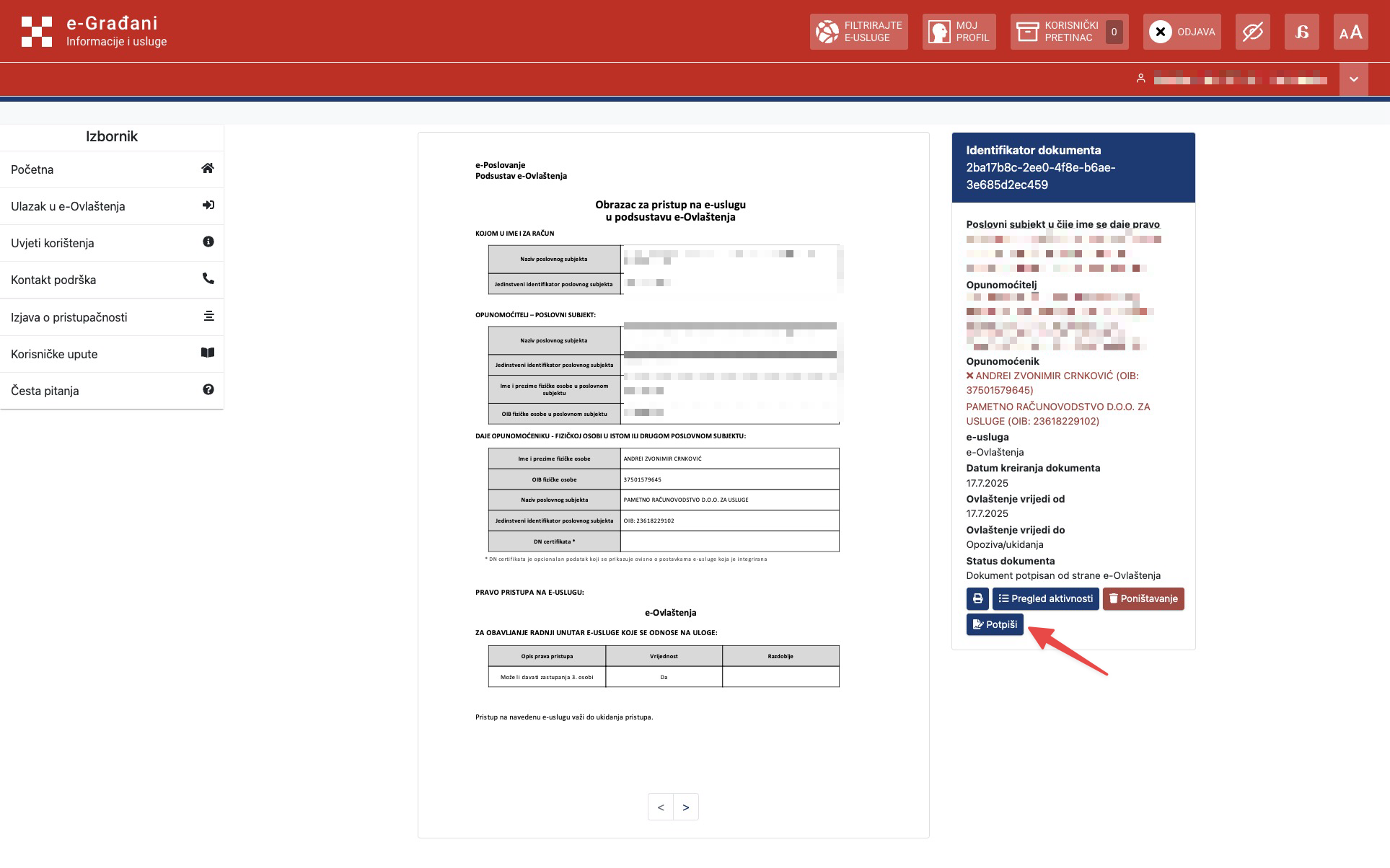This screenshot has width=1390, height=868.
Task: Toggle larger text size AA icon
Action: pos(1350,32)
